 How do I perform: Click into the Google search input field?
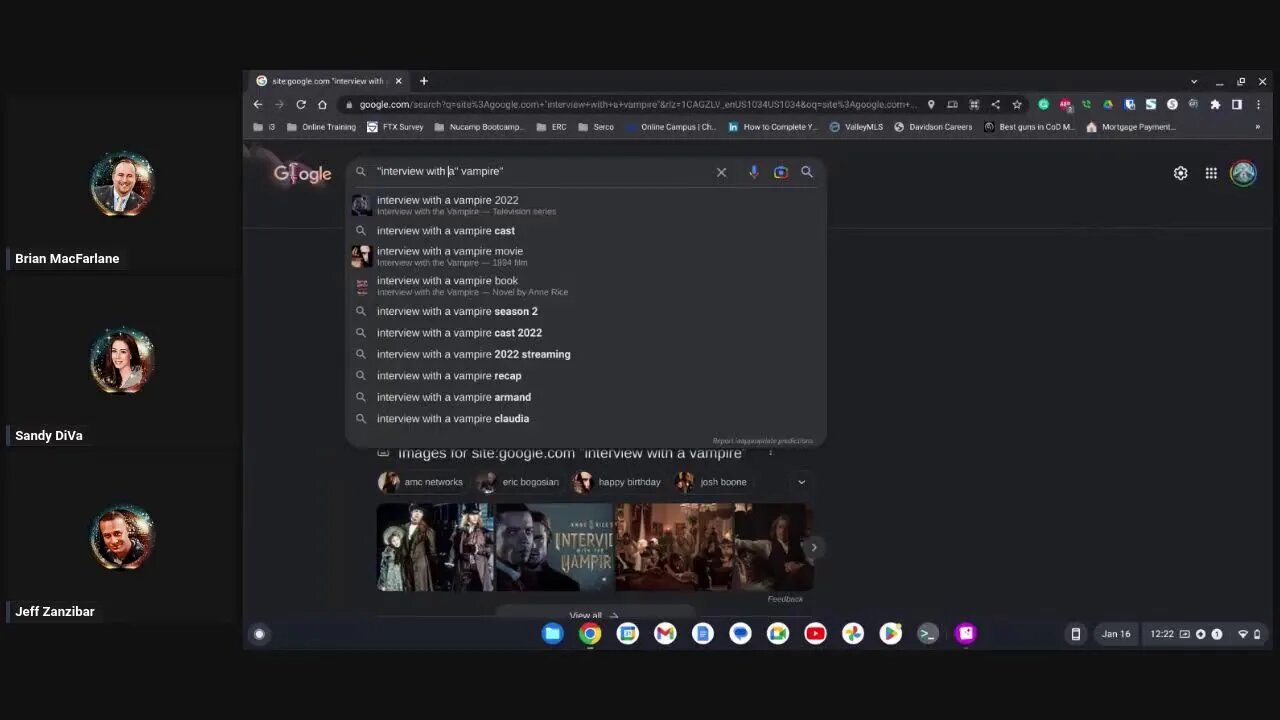[x=540, y=172]
